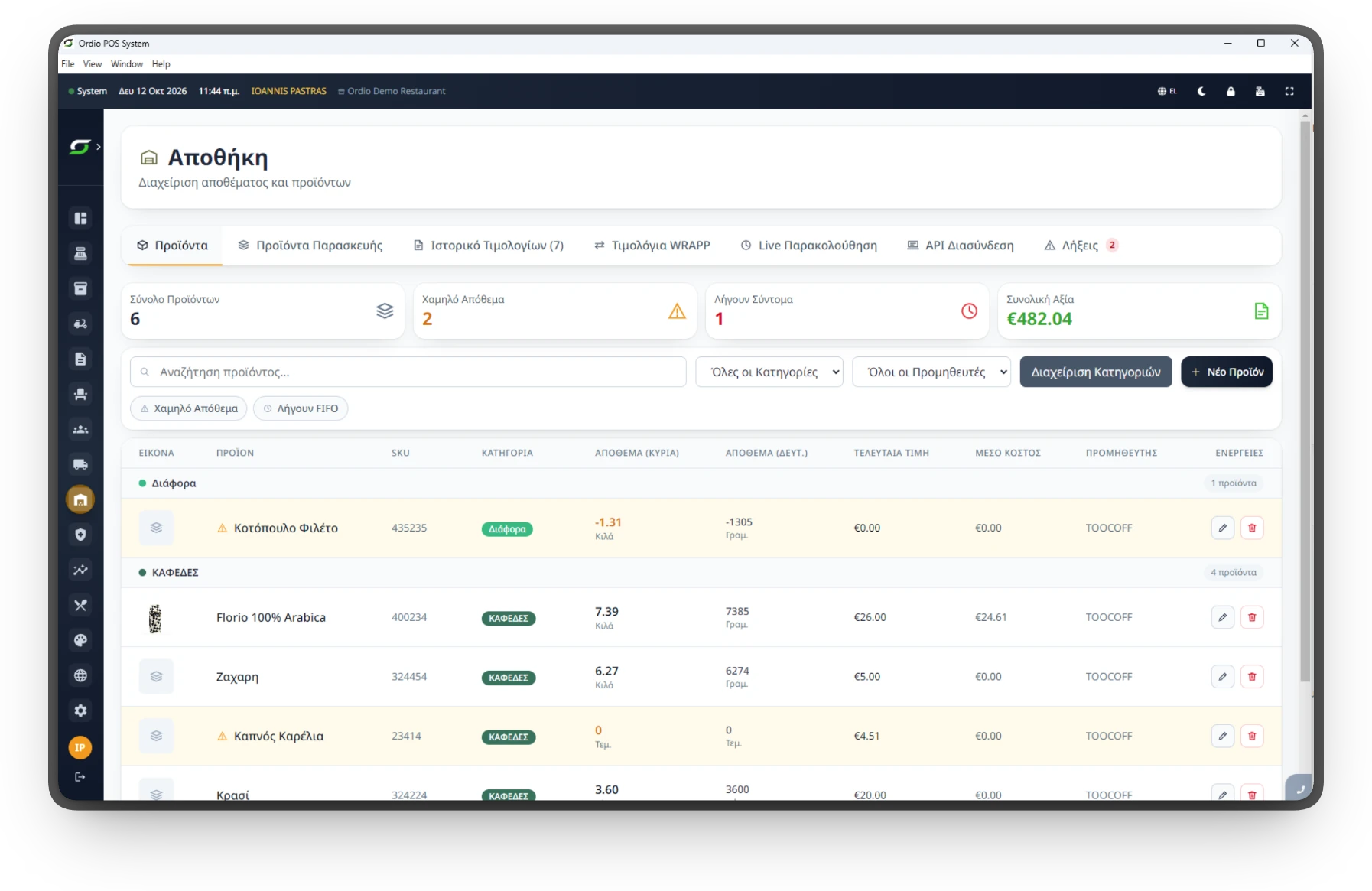
Task: Open the color palette sidebar icon
Action: [x=80, y=641]
